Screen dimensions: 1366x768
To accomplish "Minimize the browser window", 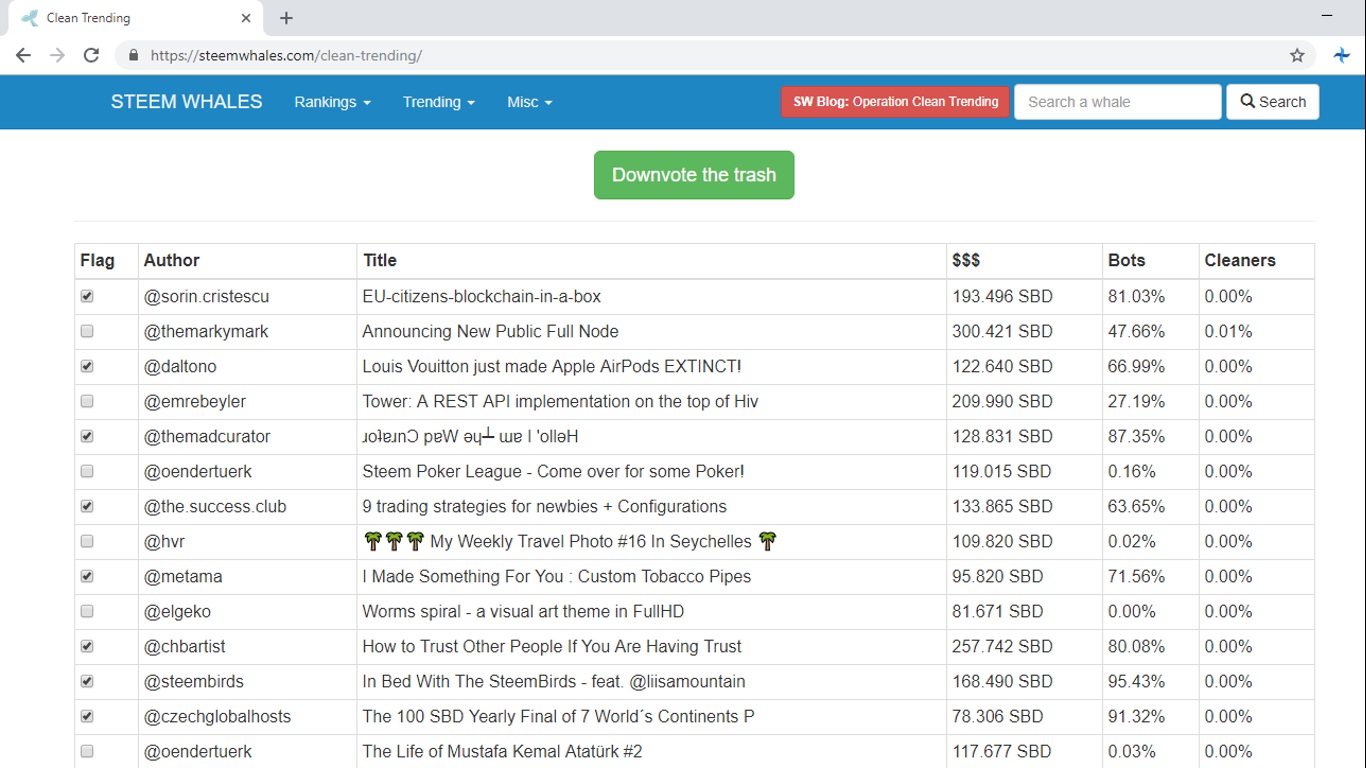I will (x=1327, y=16).
